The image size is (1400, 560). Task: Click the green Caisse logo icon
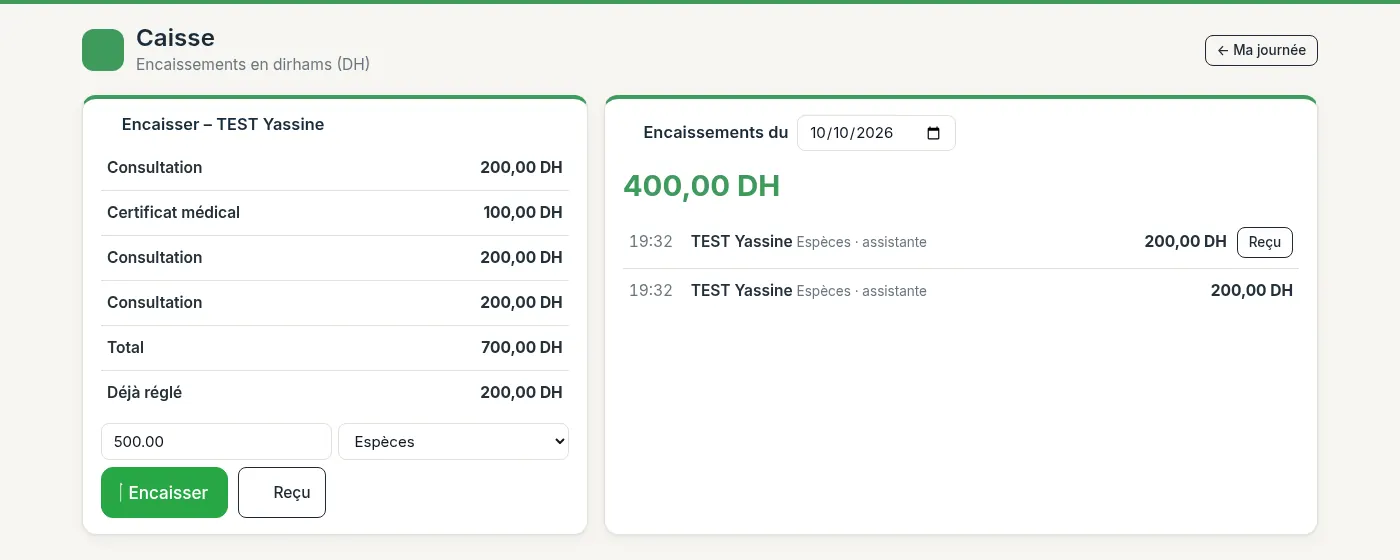(103, 50)
